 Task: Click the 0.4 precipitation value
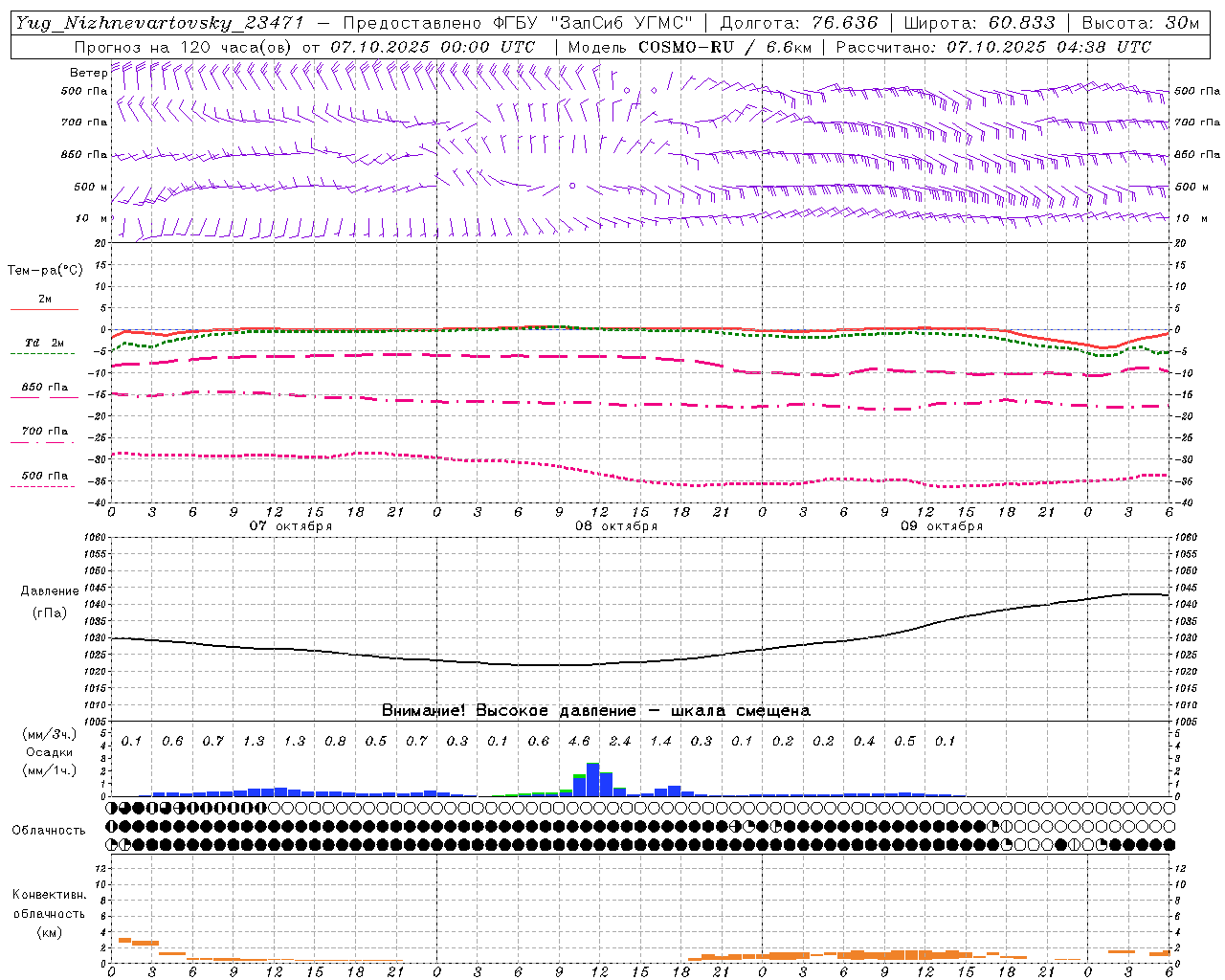coord(864,742)
